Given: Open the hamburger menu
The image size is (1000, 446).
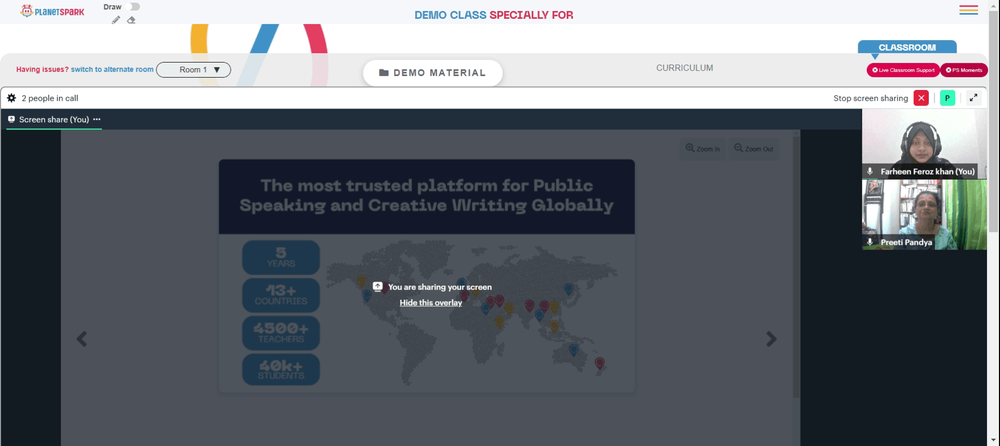Looking at the screenshot, I should click(968, 10).
